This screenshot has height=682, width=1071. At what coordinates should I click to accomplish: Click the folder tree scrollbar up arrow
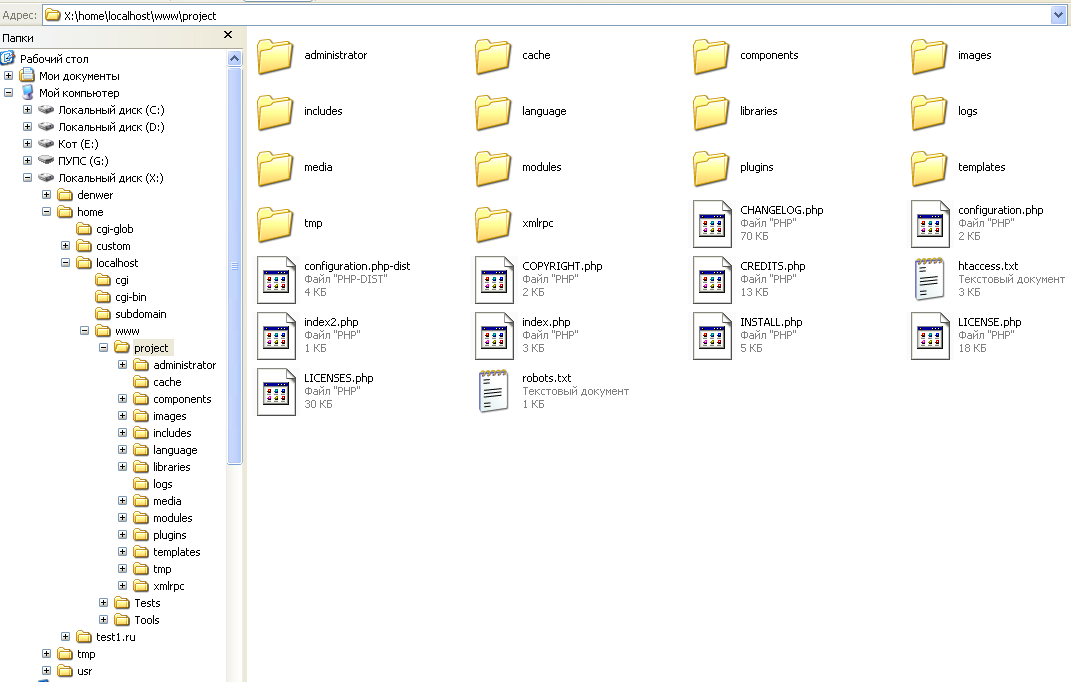coord(234,58)
